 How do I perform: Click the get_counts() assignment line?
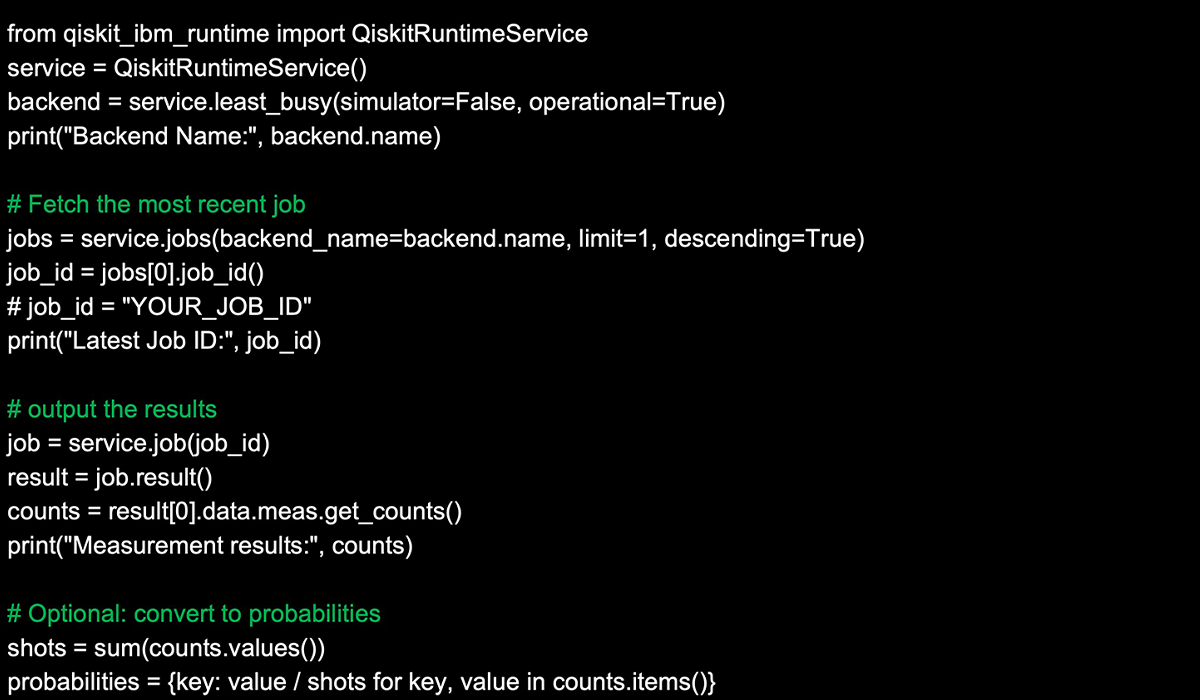(234, 511)
